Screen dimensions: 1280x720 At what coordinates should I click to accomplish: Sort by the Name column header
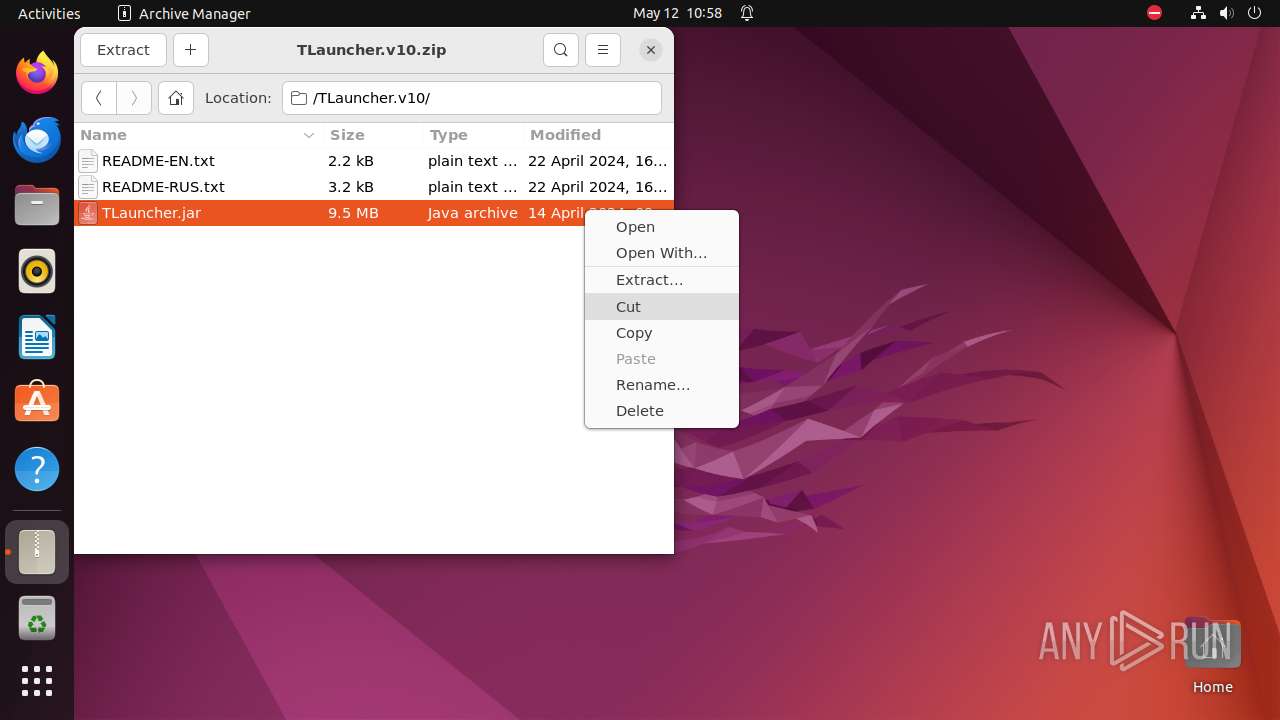click(197, 135)
